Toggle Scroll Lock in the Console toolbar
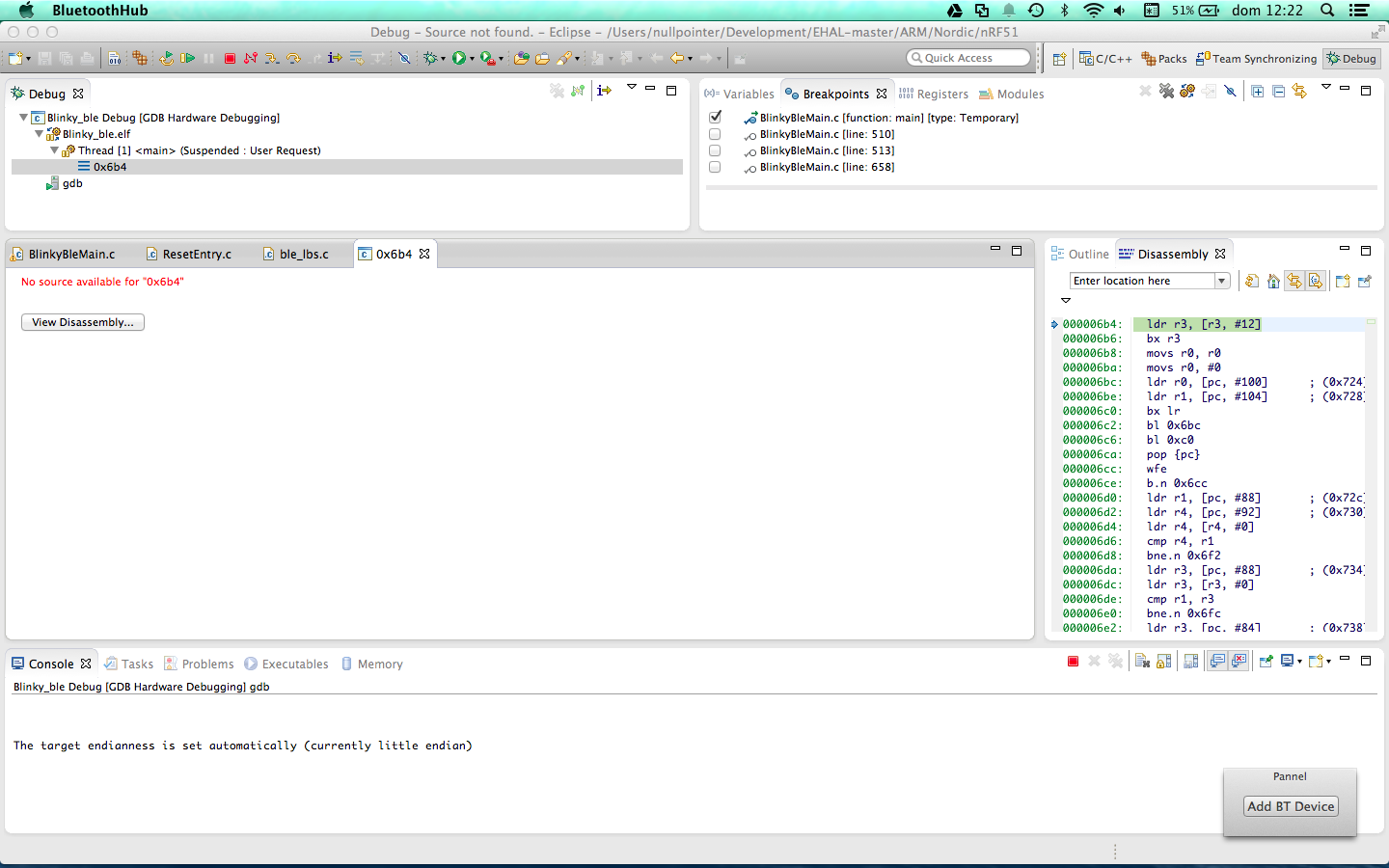The height and width of the screenshot is (868, 1389). (x=1163, y=661)
